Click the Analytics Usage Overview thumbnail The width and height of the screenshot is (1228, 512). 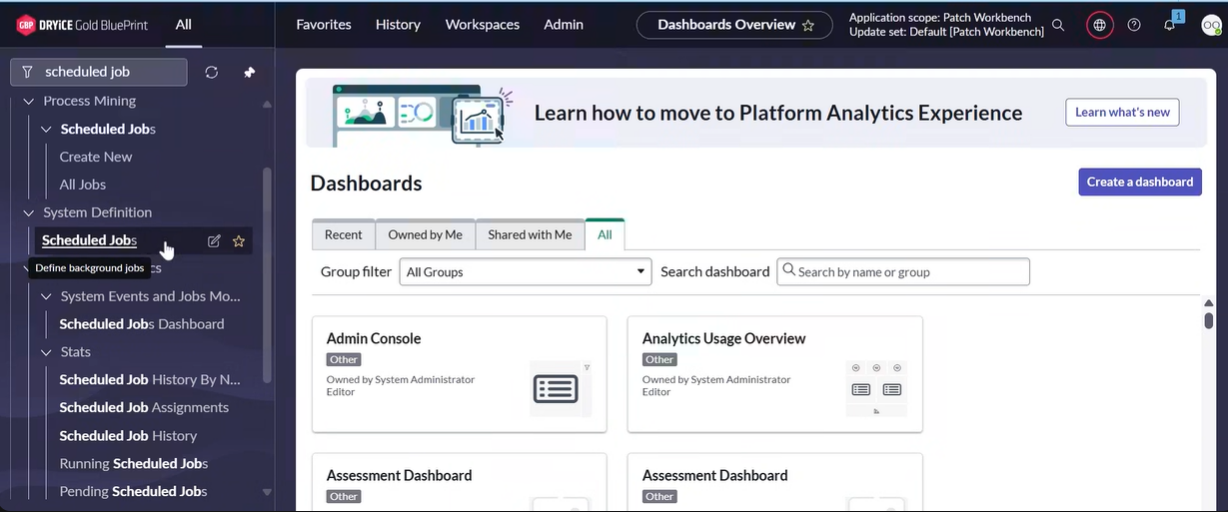point(876,389)
